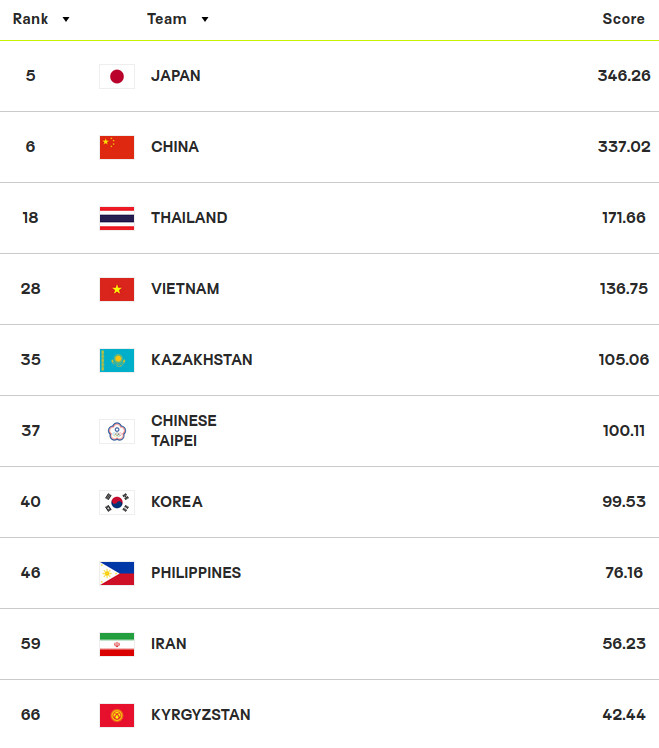
Task: Open the Rank sort dropdown arrow
Action: [66, 19]
